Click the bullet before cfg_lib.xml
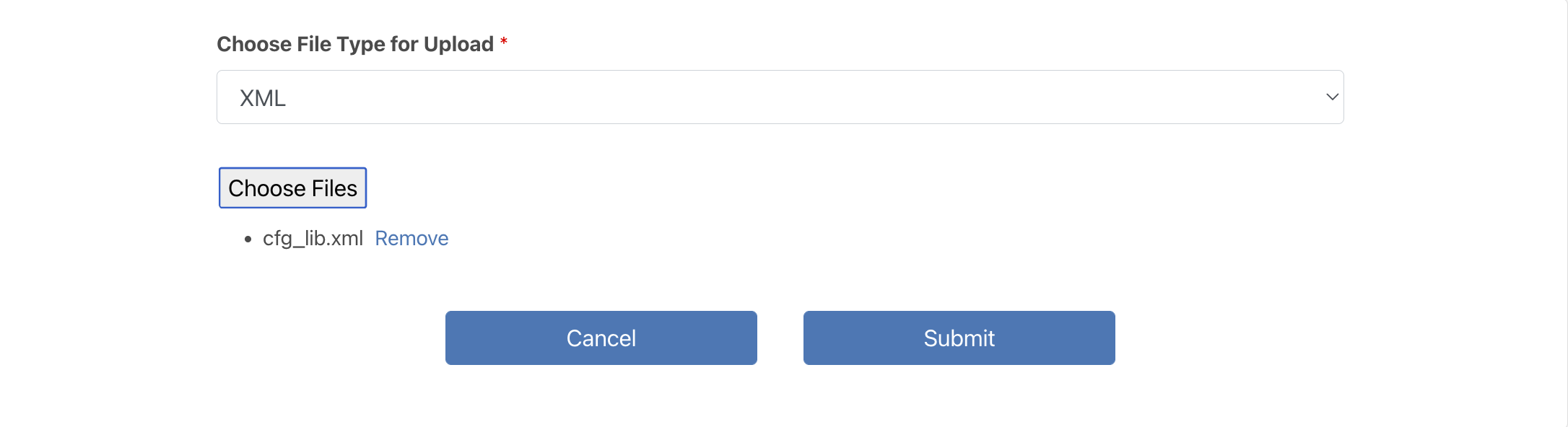1568x427 pixels. pos(248,239)
